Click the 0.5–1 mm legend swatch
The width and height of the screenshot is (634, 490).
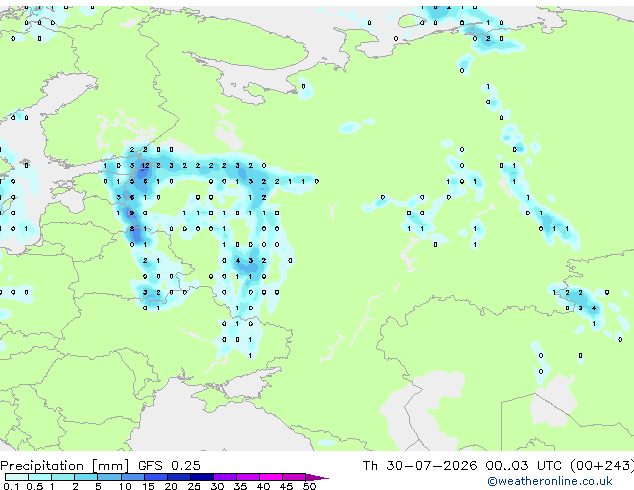click(x=40, y=477)
